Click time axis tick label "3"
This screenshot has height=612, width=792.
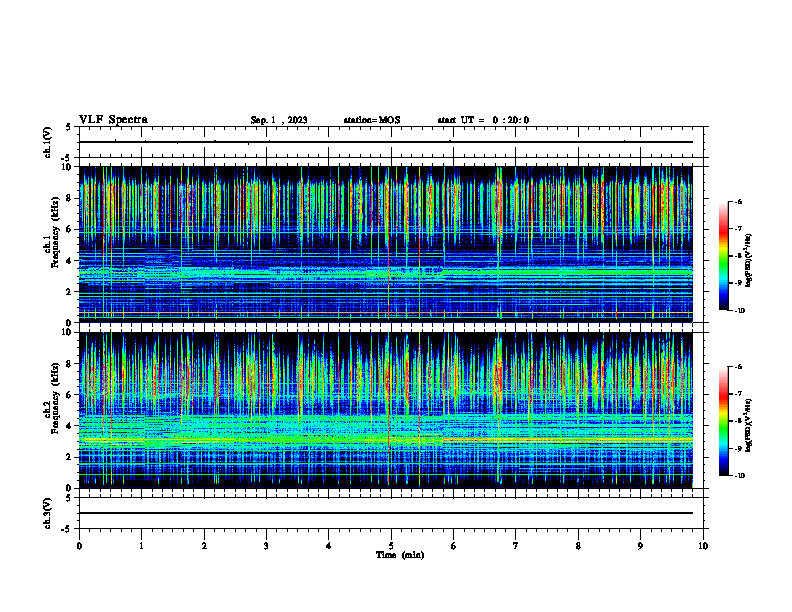266,546
